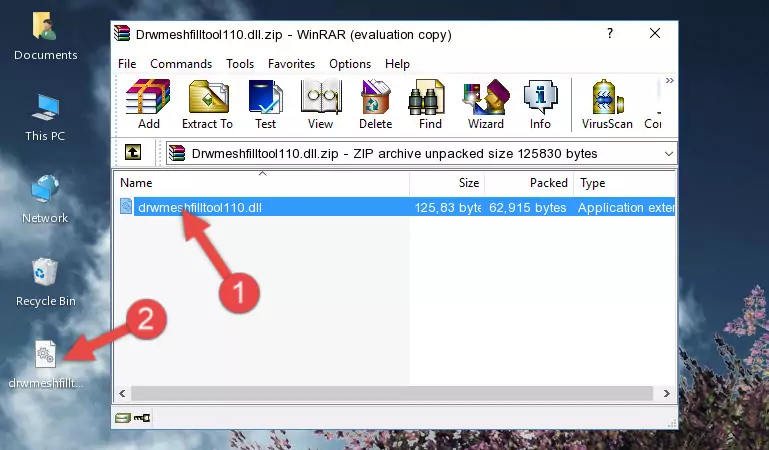The height and width of the screenshot is (450, 769).
Task: Open the Help menu
Action: click(397, 64)
